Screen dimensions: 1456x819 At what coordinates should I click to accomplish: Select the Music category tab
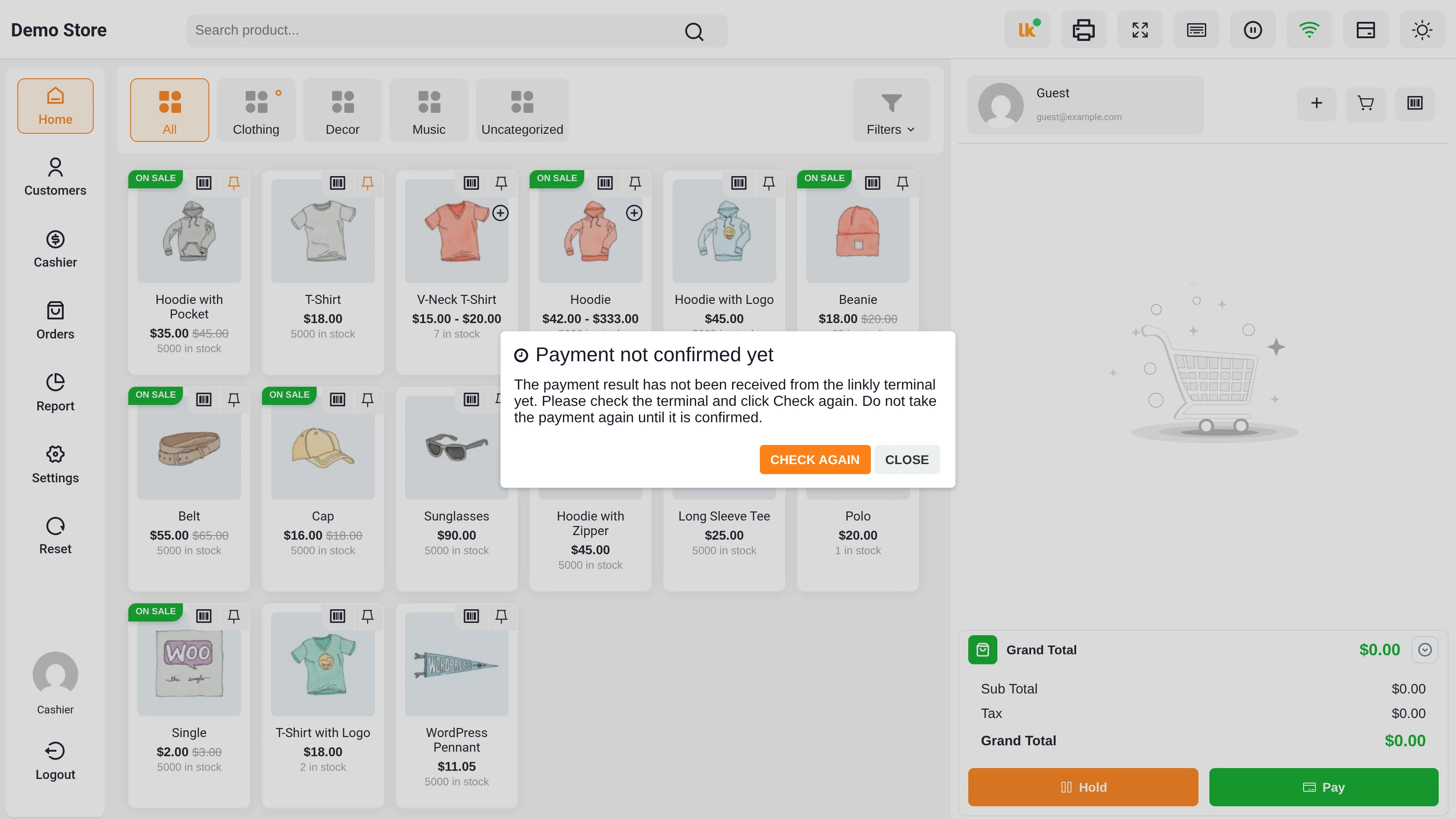[429, 110]
